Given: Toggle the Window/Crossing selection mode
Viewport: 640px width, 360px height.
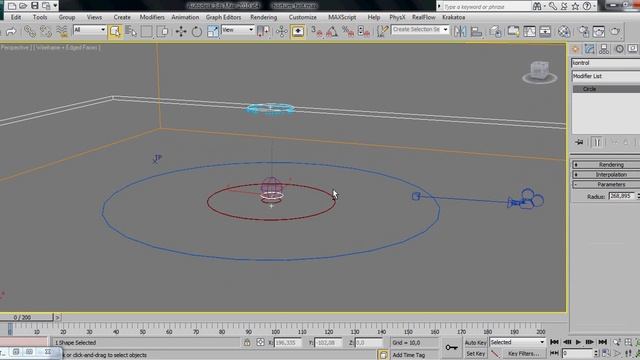Looking at the screenshot, I should tap(162, 31).
